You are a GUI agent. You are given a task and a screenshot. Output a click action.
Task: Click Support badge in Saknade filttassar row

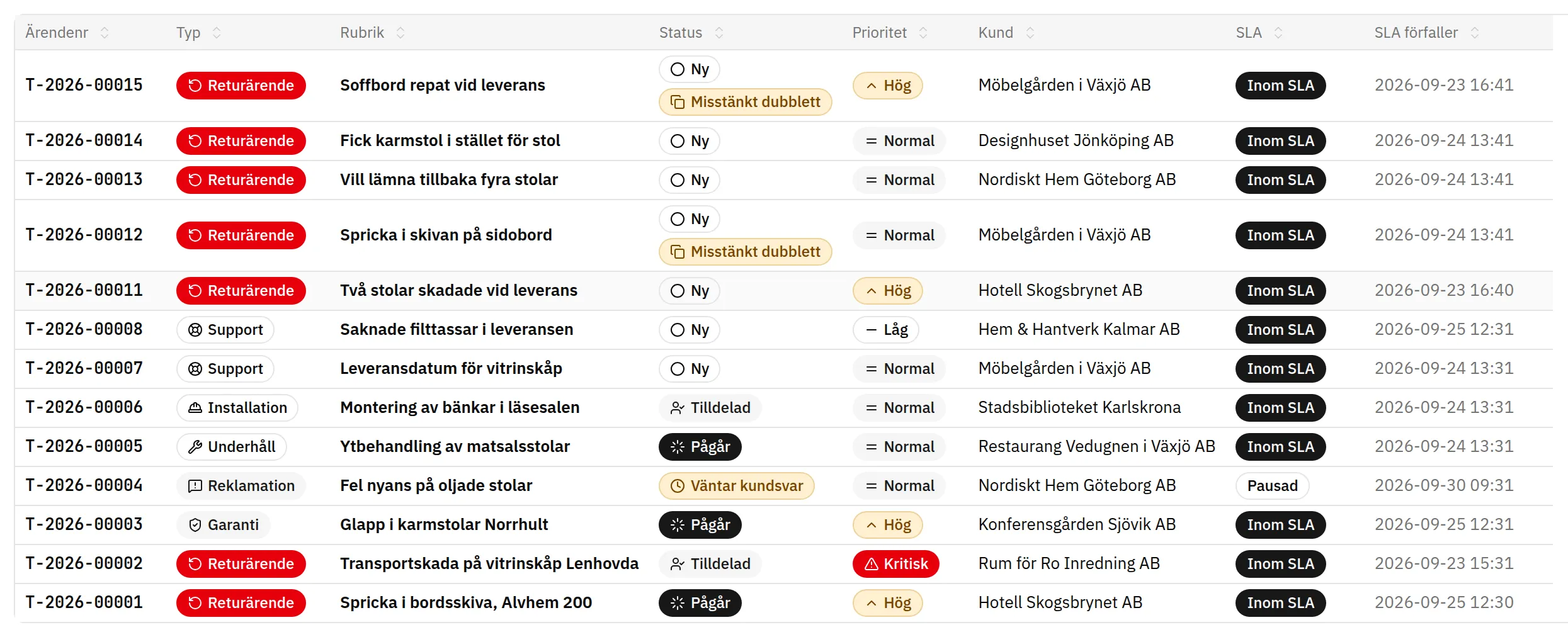(x=225, y=330)
